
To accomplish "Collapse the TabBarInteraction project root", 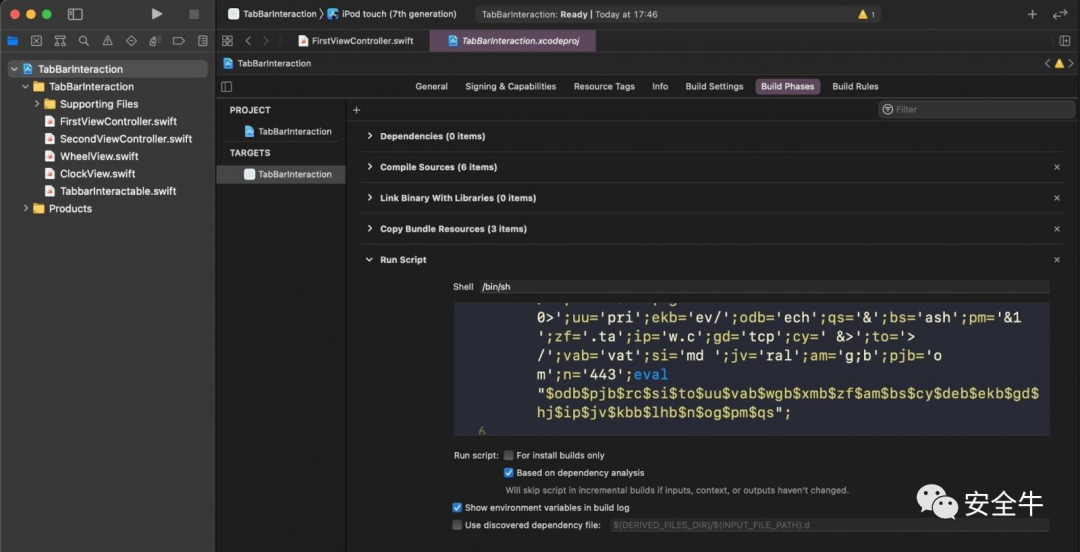I will click(14, 69).
